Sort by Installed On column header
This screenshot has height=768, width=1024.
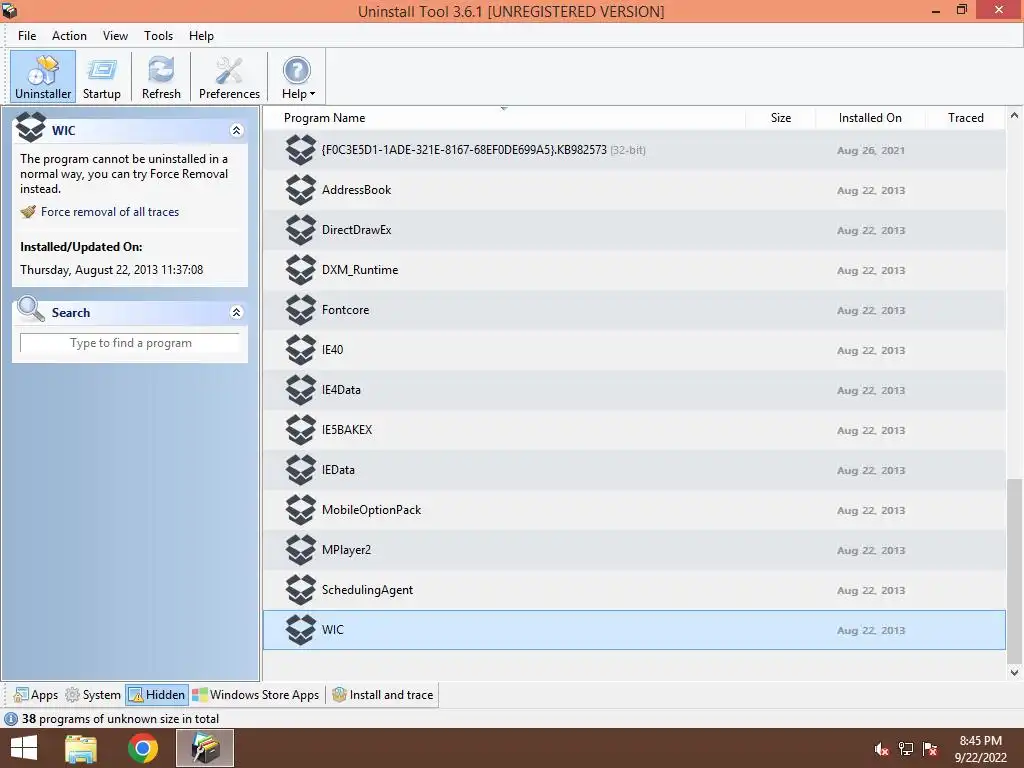870,118
